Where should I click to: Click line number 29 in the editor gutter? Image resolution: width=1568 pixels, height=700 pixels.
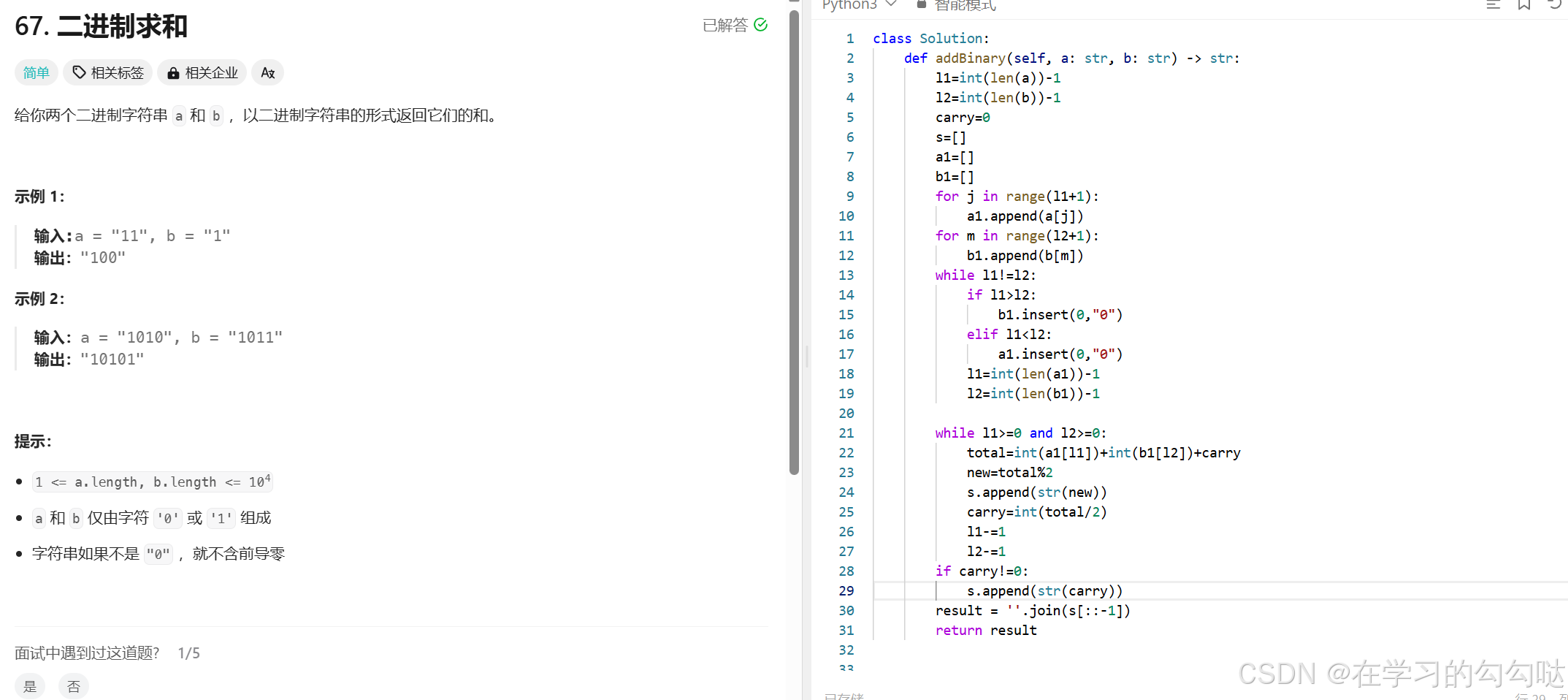coord(846,590)
